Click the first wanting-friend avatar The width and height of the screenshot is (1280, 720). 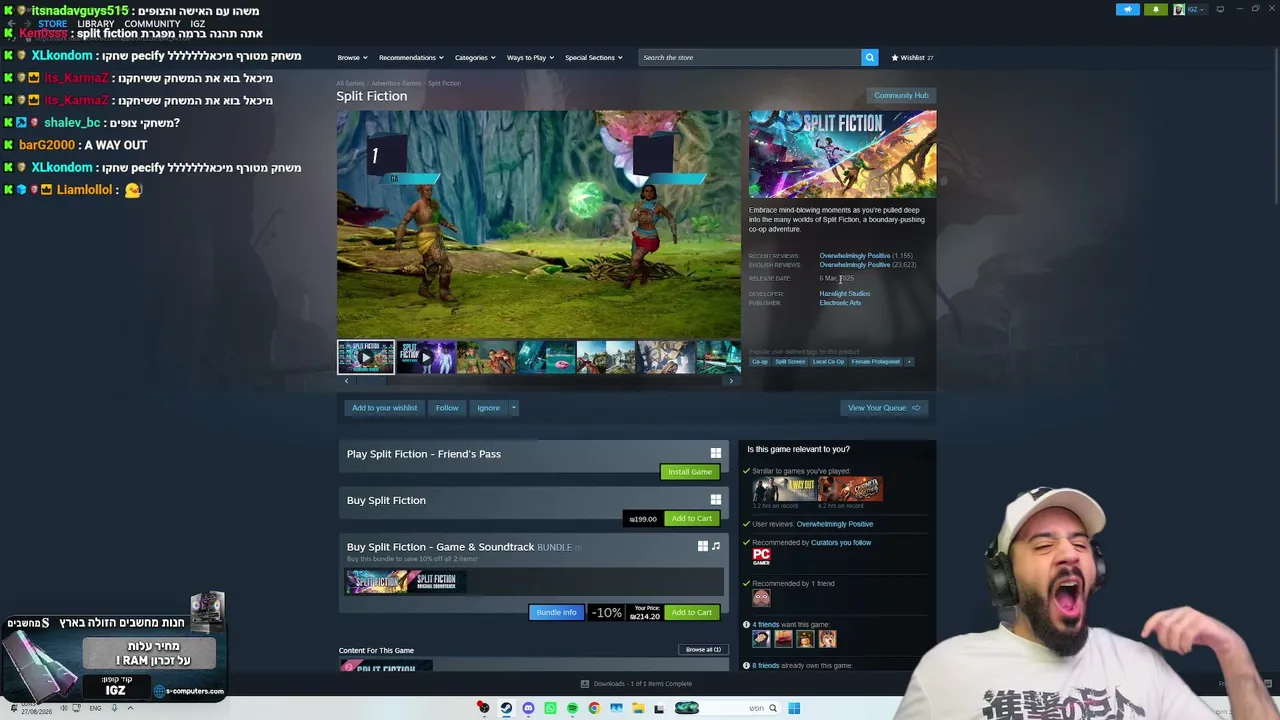coord(761,639)
